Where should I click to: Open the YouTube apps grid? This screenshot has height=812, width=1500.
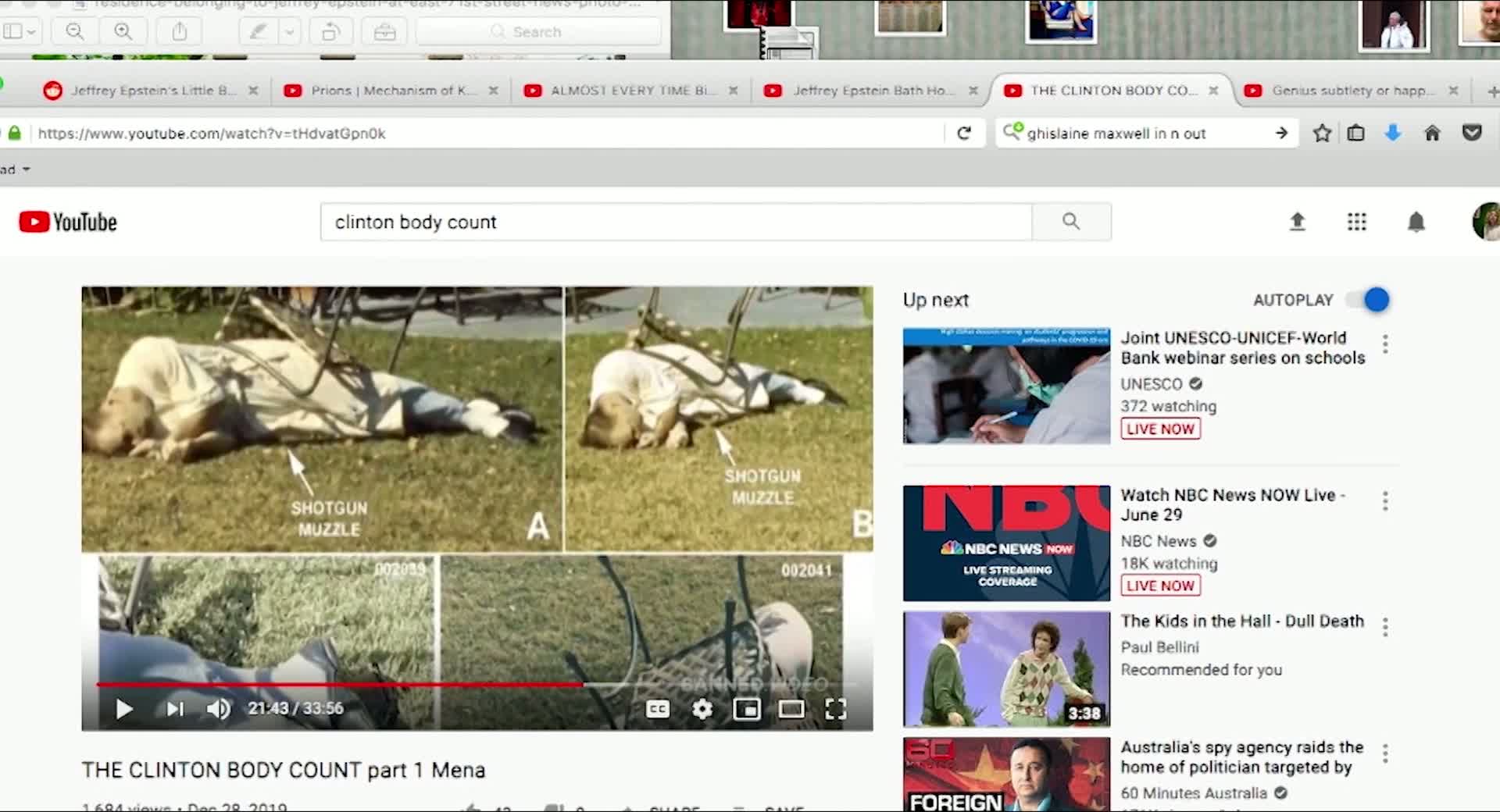coord(1356,223)
